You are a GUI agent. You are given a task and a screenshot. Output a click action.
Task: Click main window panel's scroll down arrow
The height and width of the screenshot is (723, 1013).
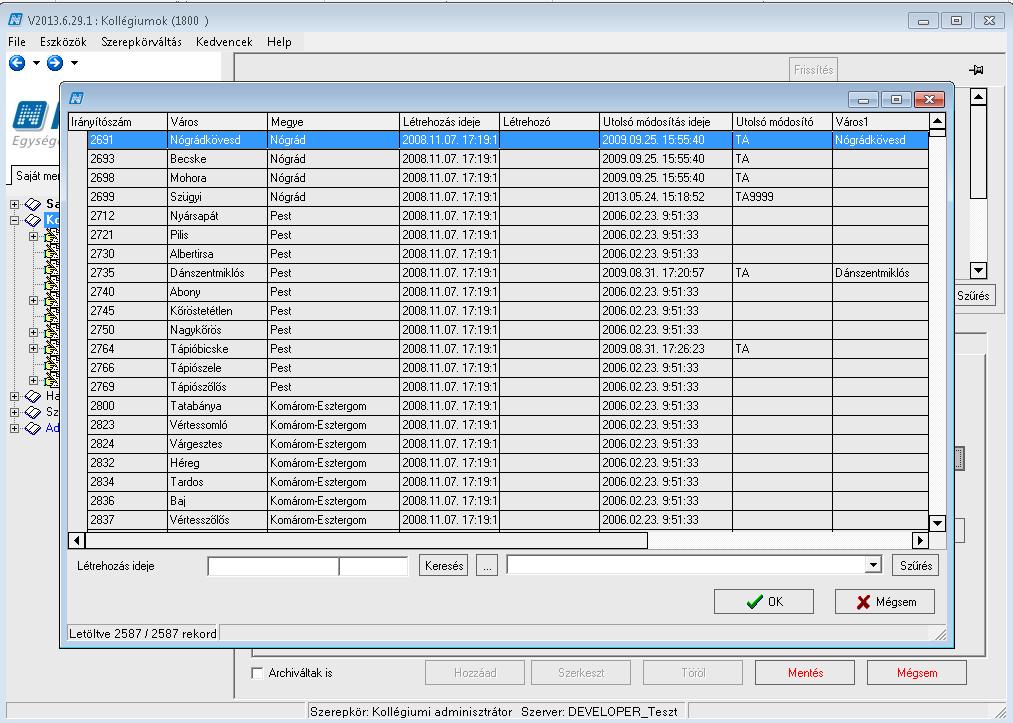click(x=979, y=271)
